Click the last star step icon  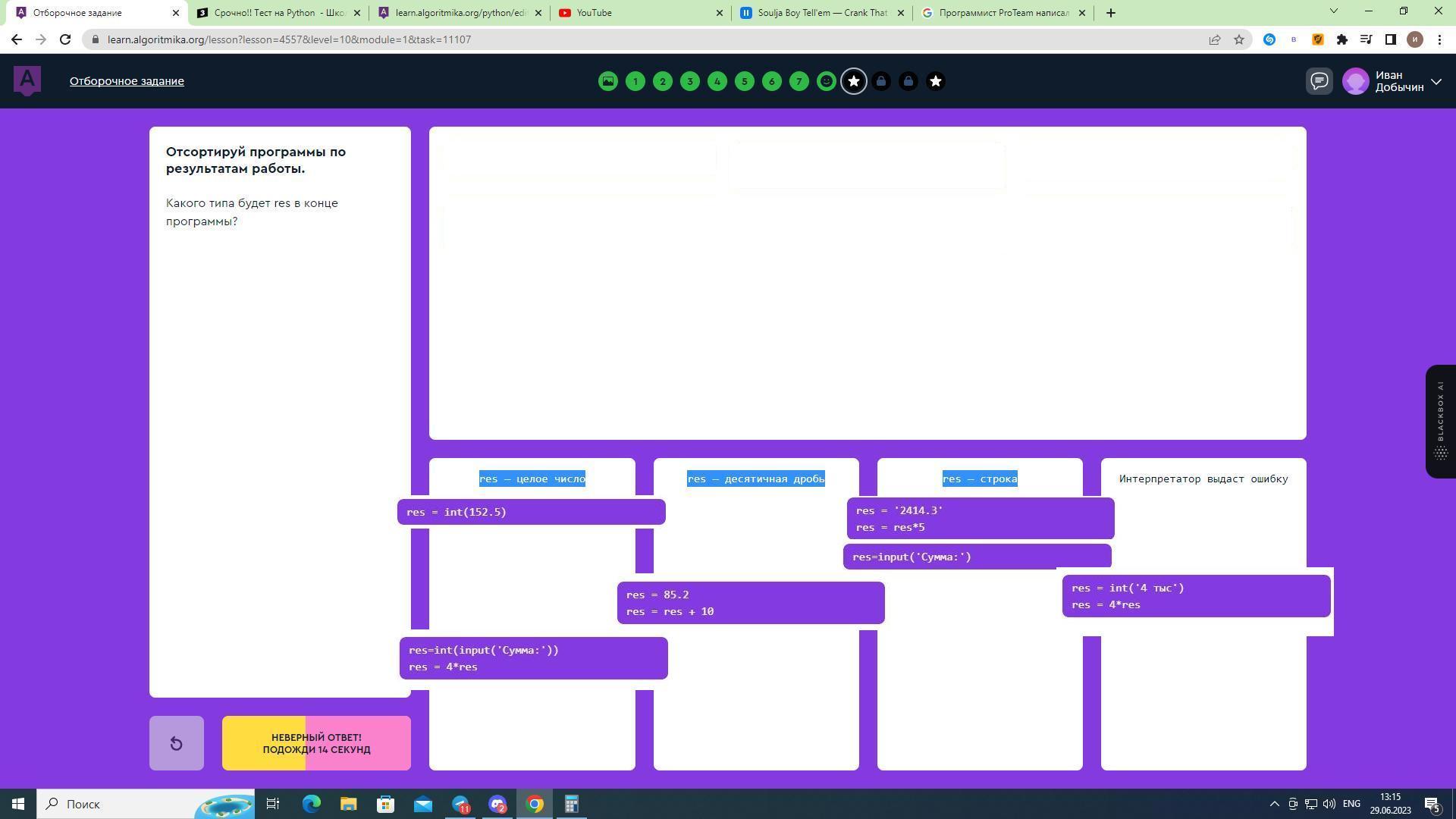click(936, 81)
